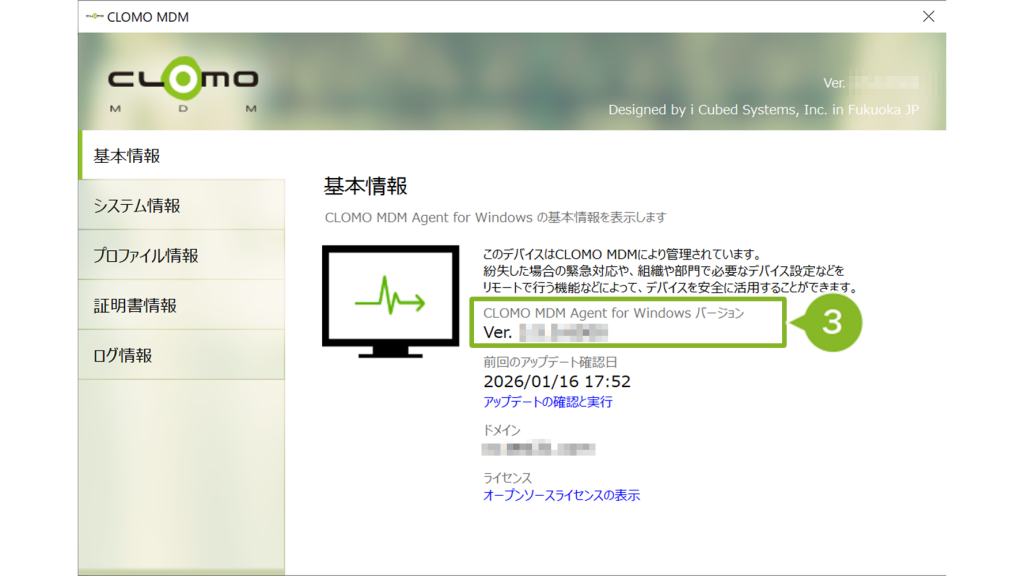This screenshot has width=1024, height=576.
Task: Click the Agent version value in green box
Action: (546, 333)
